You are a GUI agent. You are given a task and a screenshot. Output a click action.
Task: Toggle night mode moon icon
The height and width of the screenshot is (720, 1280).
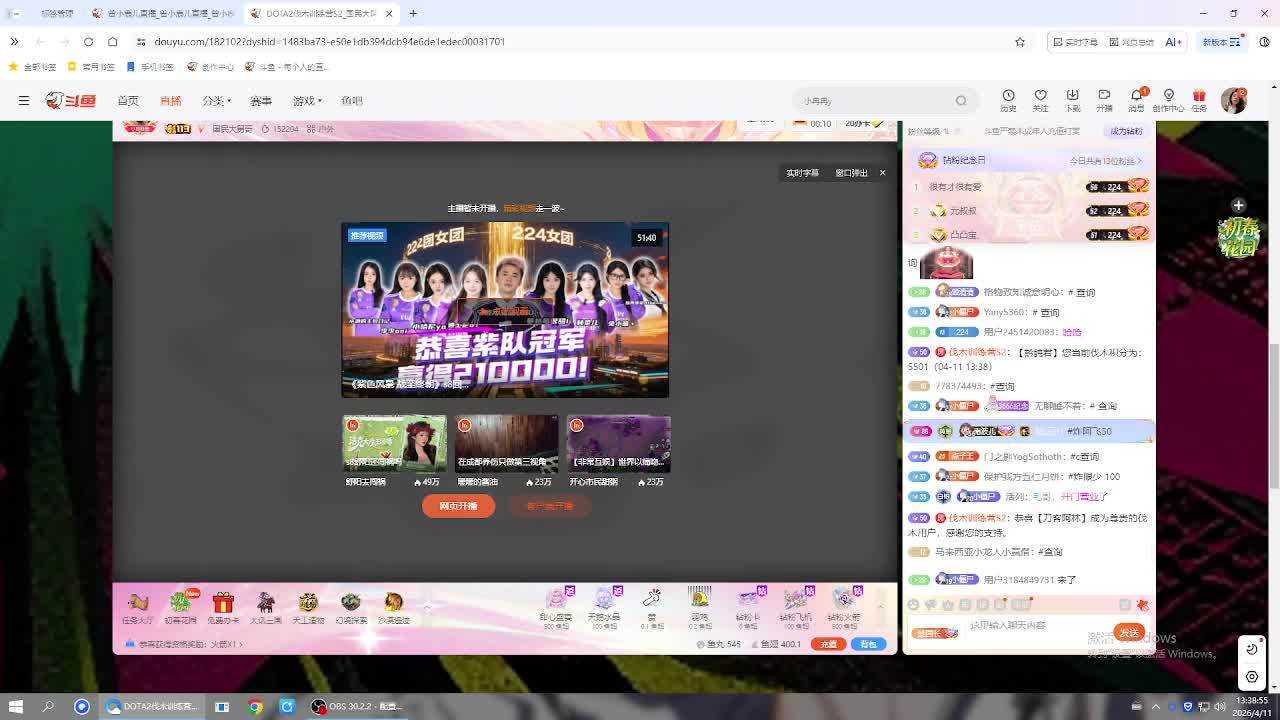(1252, 649)
